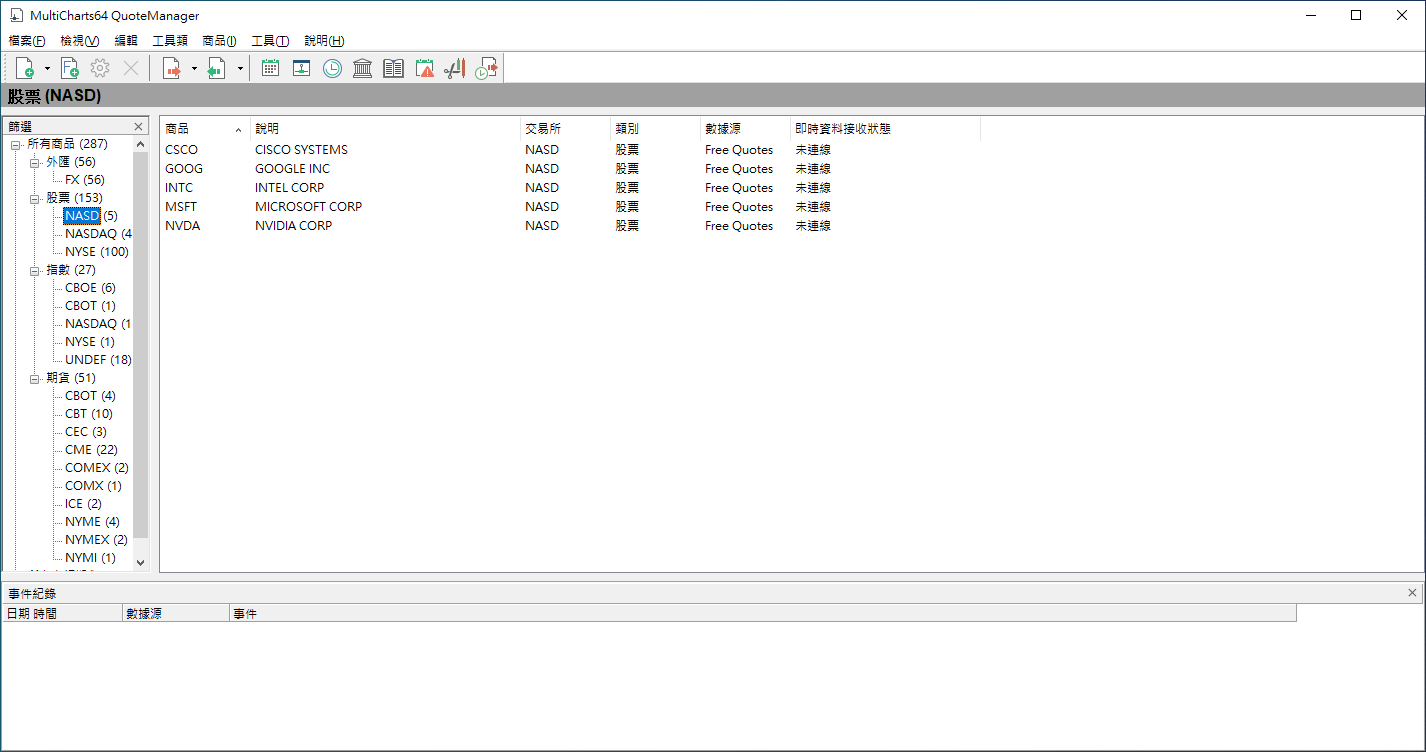Open the dropdown arrow next to import data icon

(194, 68)
